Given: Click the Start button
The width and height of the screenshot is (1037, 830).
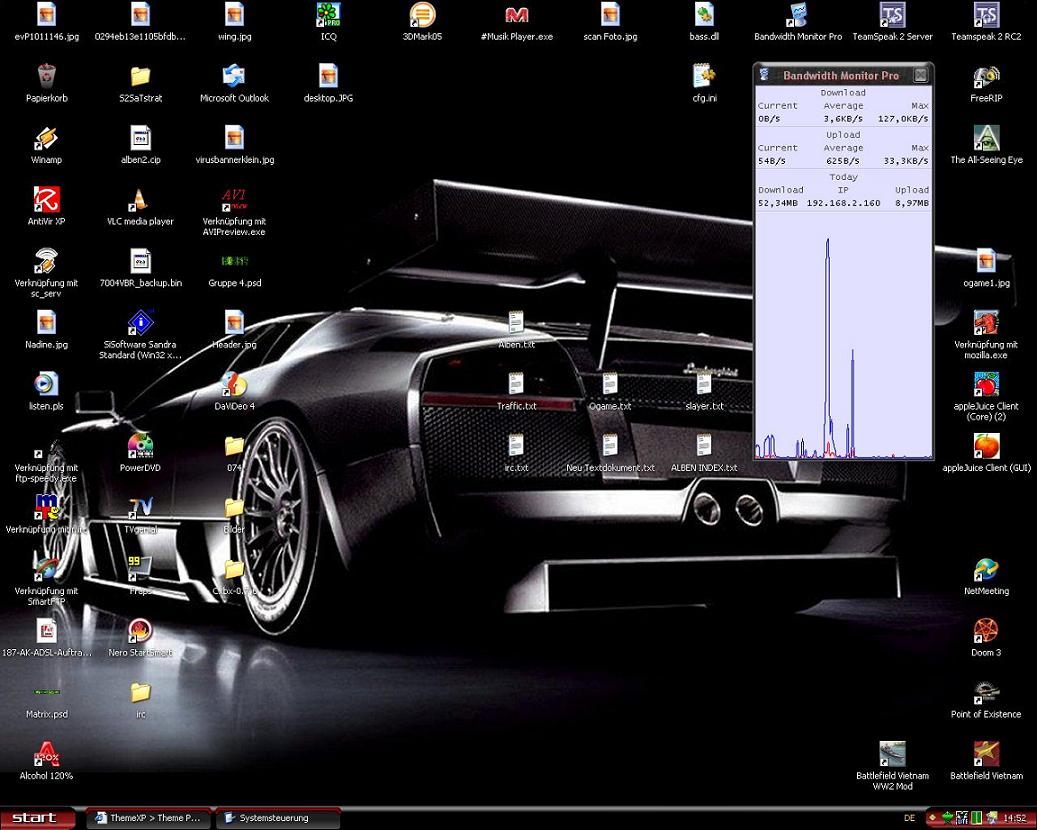Looking at the screenshot, I should point(37,818).
